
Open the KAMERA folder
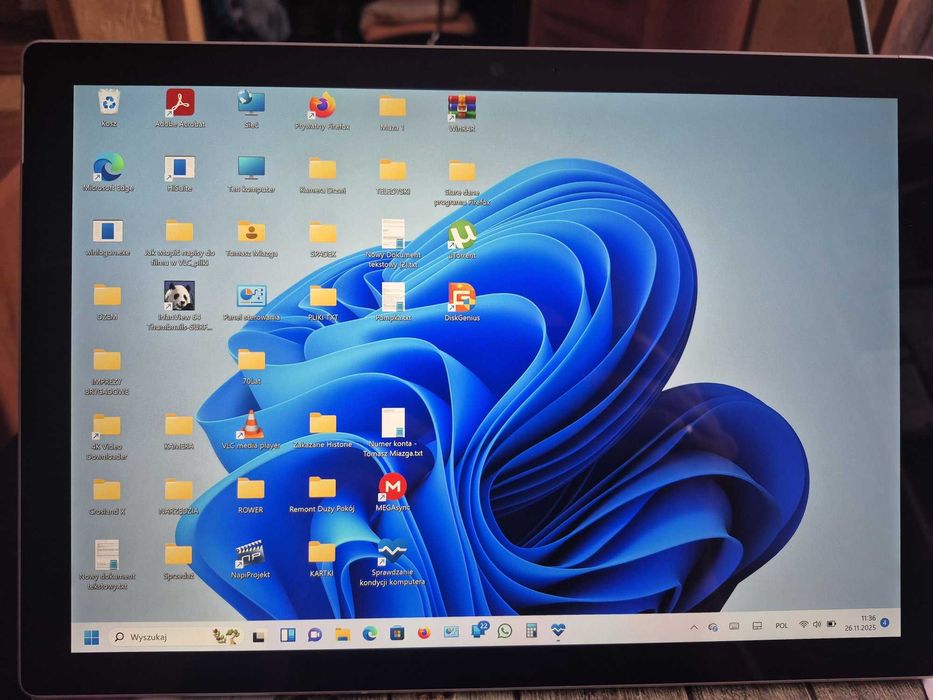(x=179, y=432)
